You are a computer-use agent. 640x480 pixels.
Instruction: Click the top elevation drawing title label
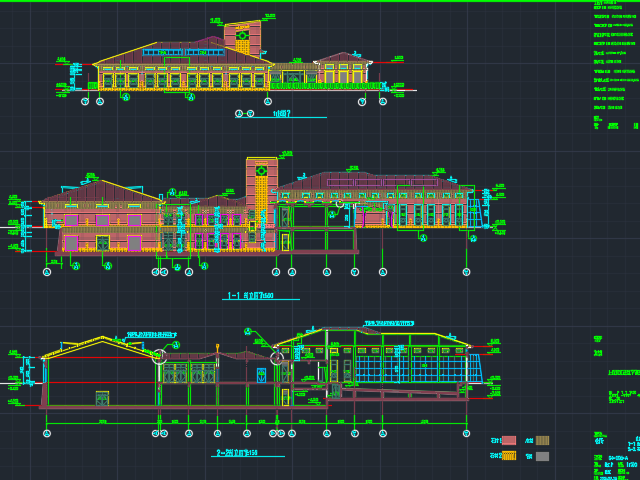pos(280,114)
